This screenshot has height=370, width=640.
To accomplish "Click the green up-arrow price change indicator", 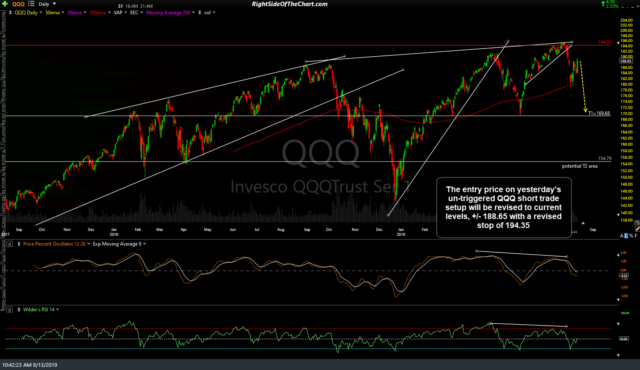I will [x=603, y=3].
